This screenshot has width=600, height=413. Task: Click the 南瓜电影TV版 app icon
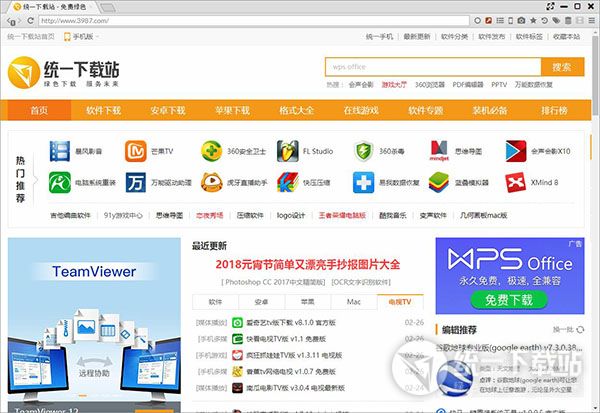pos(237,388)
